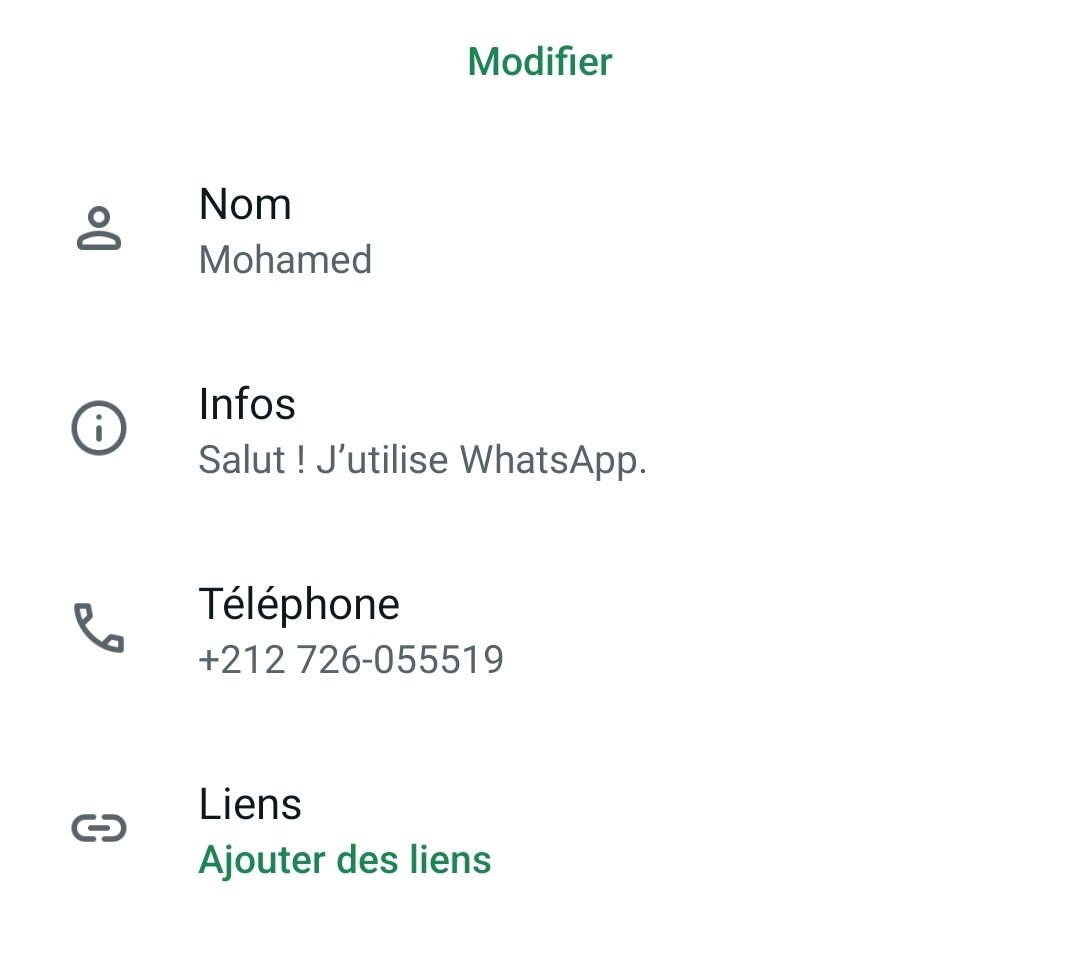Click the Nom label
The width and height of the screenshot is (1073, 959).
[x=245, y=205]
